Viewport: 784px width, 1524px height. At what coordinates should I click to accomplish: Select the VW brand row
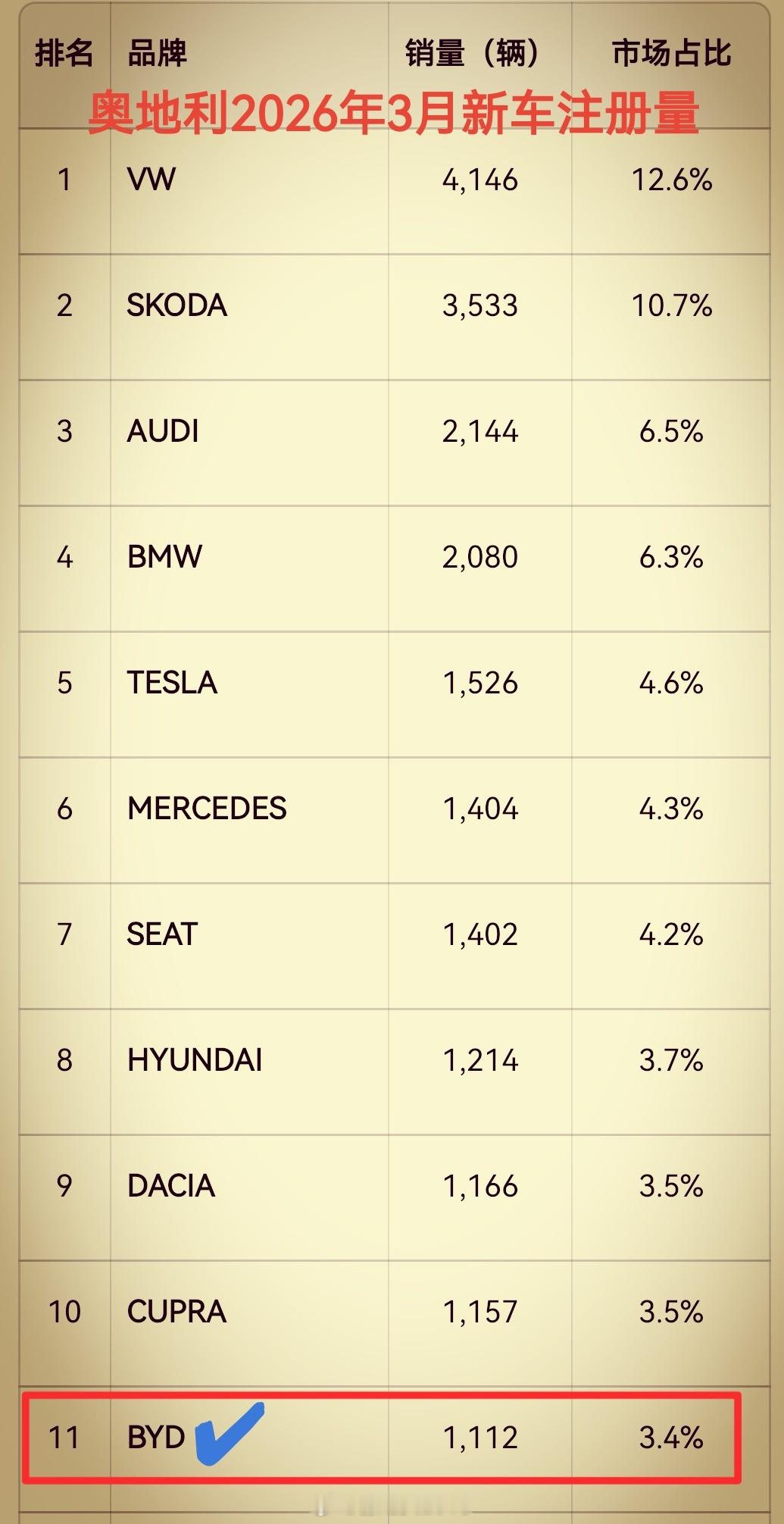(x=394, y=191)
